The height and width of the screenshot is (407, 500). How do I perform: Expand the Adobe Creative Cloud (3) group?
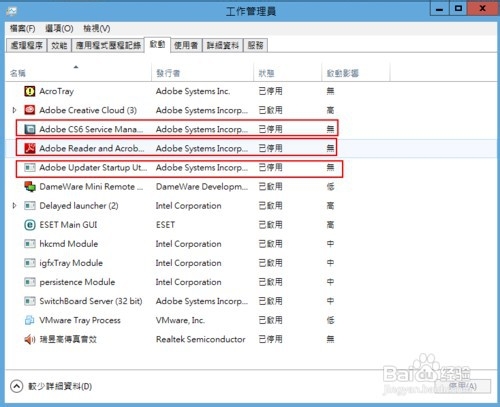[x=14, y=110]
